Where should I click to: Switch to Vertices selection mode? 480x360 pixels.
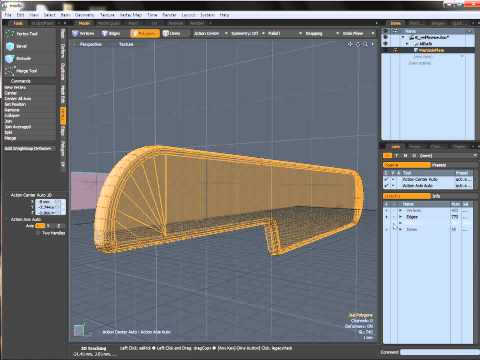[x=83, y=34]
